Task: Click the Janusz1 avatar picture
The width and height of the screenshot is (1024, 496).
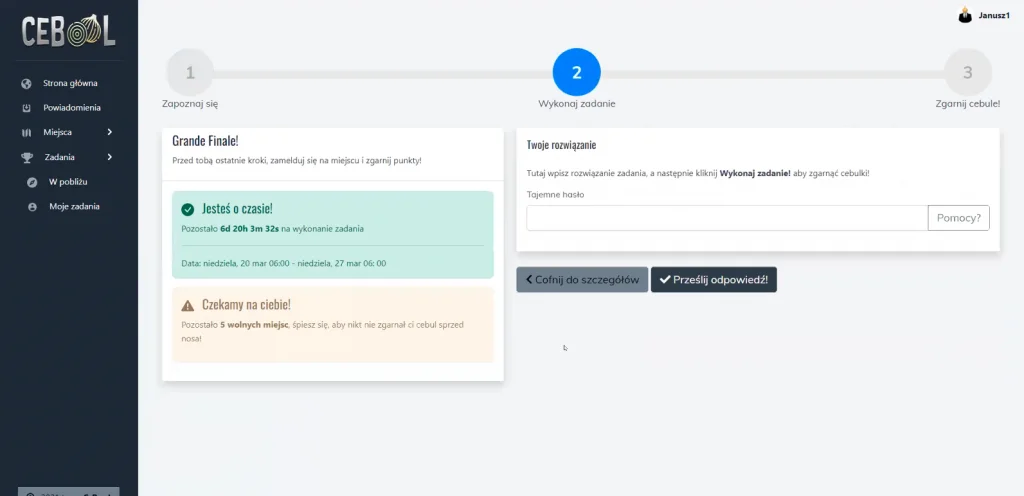Action: click(965, 15)
